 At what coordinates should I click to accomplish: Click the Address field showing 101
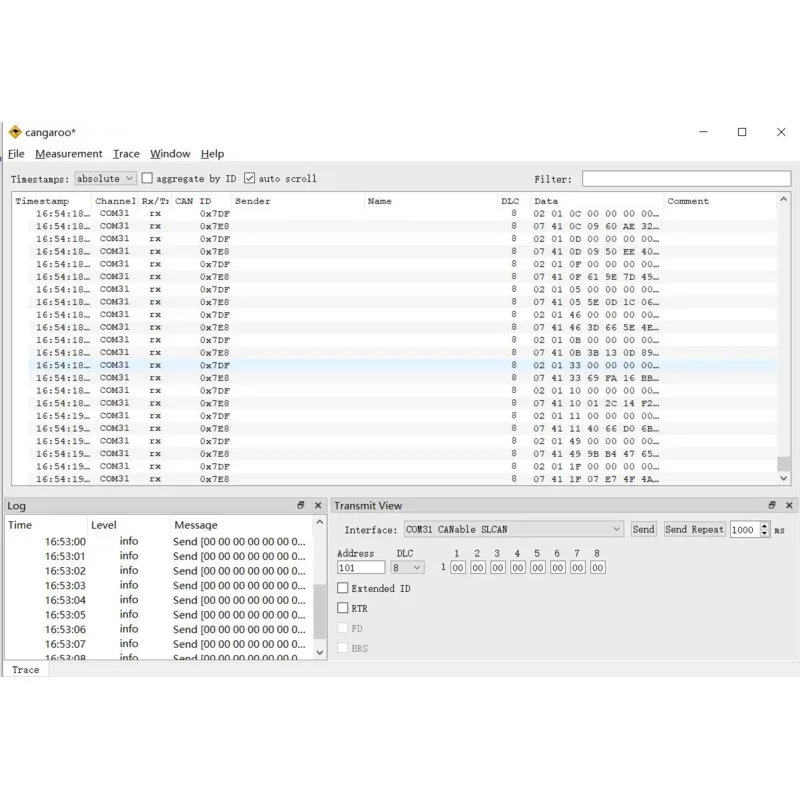(361, 567)
